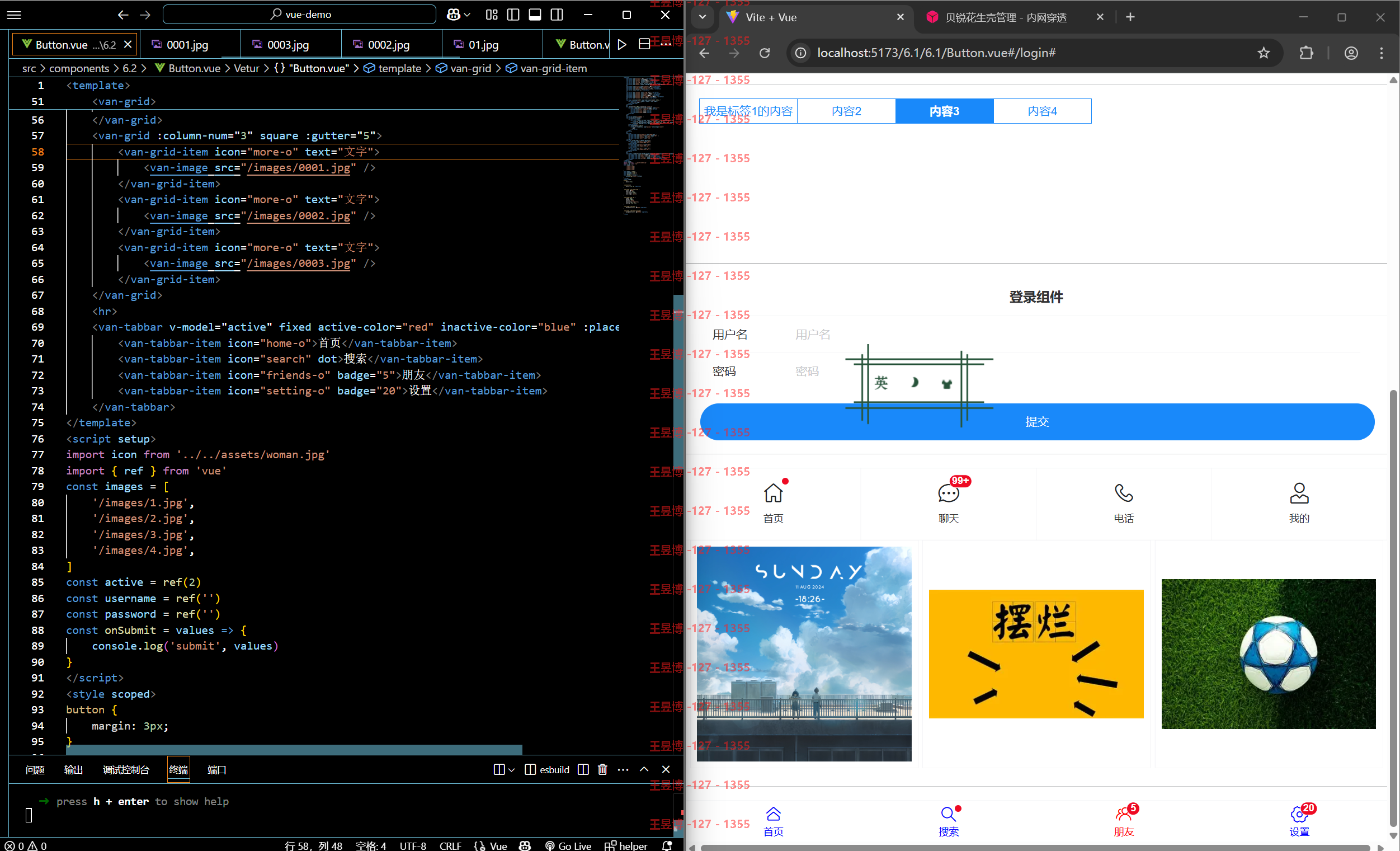1400x851 pixels.
Task: Open the Chrome extensions puzzle icon
Action: (x=1307, y=53)
